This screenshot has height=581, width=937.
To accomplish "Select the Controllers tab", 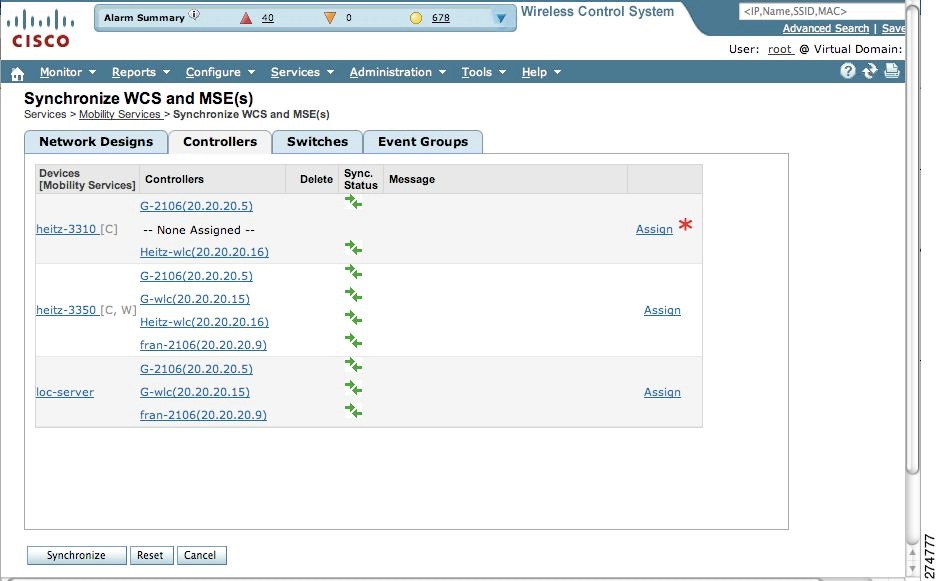I will tap(220, 142).
